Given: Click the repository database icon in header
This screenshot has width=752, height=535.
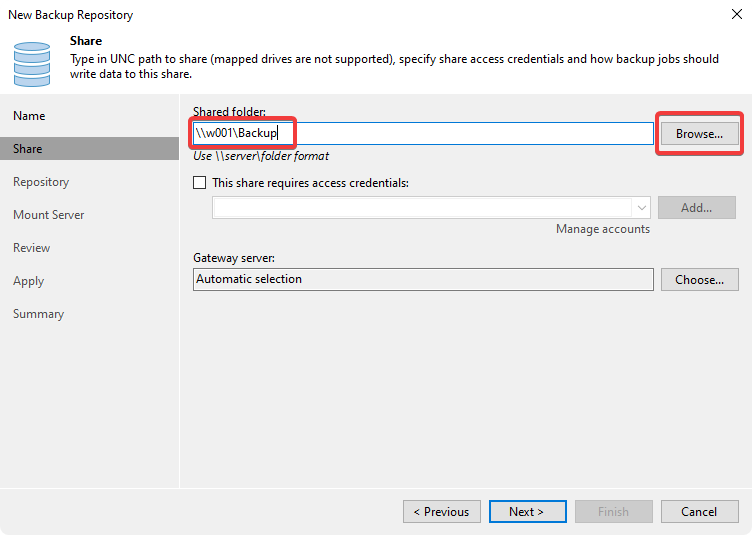Looking at the screenshot, I should [31, 62].
